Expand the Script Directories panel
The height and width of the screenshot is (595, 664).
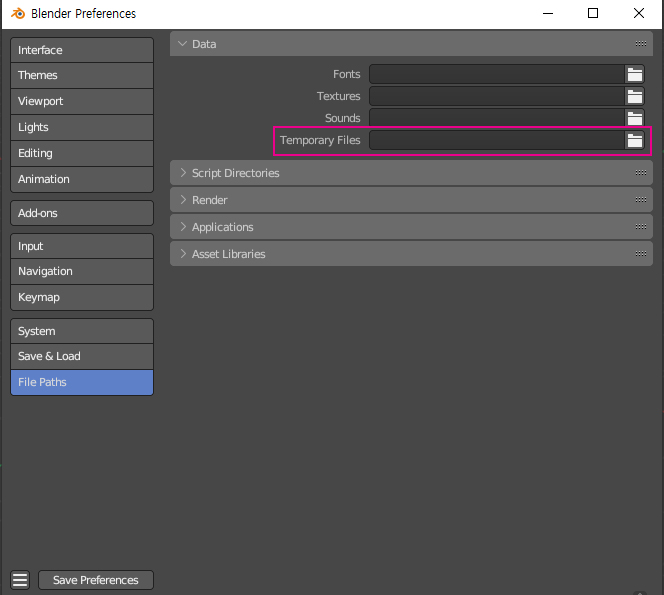183,173
